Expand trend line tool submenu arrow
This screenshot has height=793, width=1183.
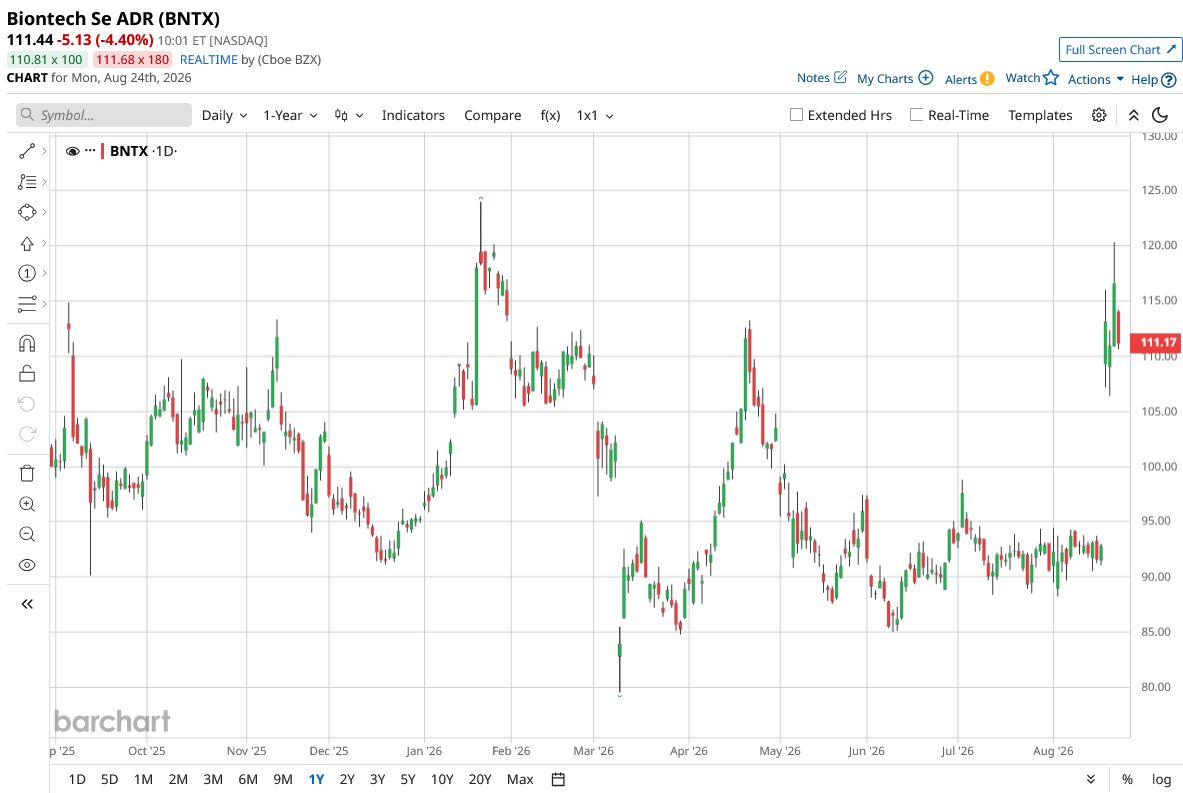pos(45,151)
